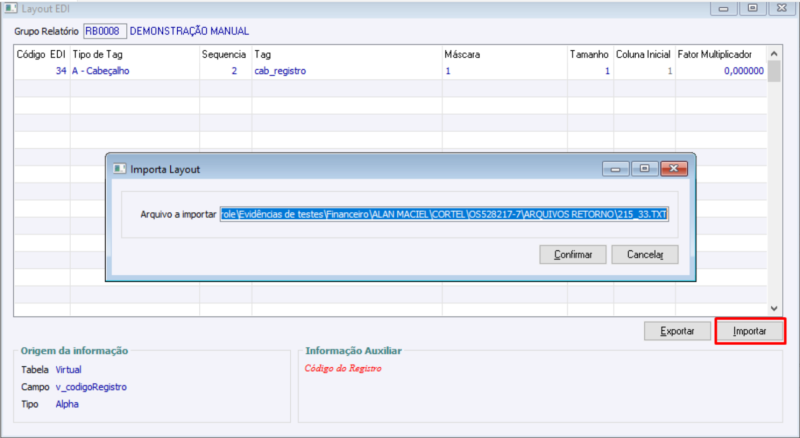800x438 pixels.
Task: Click the Tabela value Virtual
Action: pyautogui.click(x=68, y=370)
